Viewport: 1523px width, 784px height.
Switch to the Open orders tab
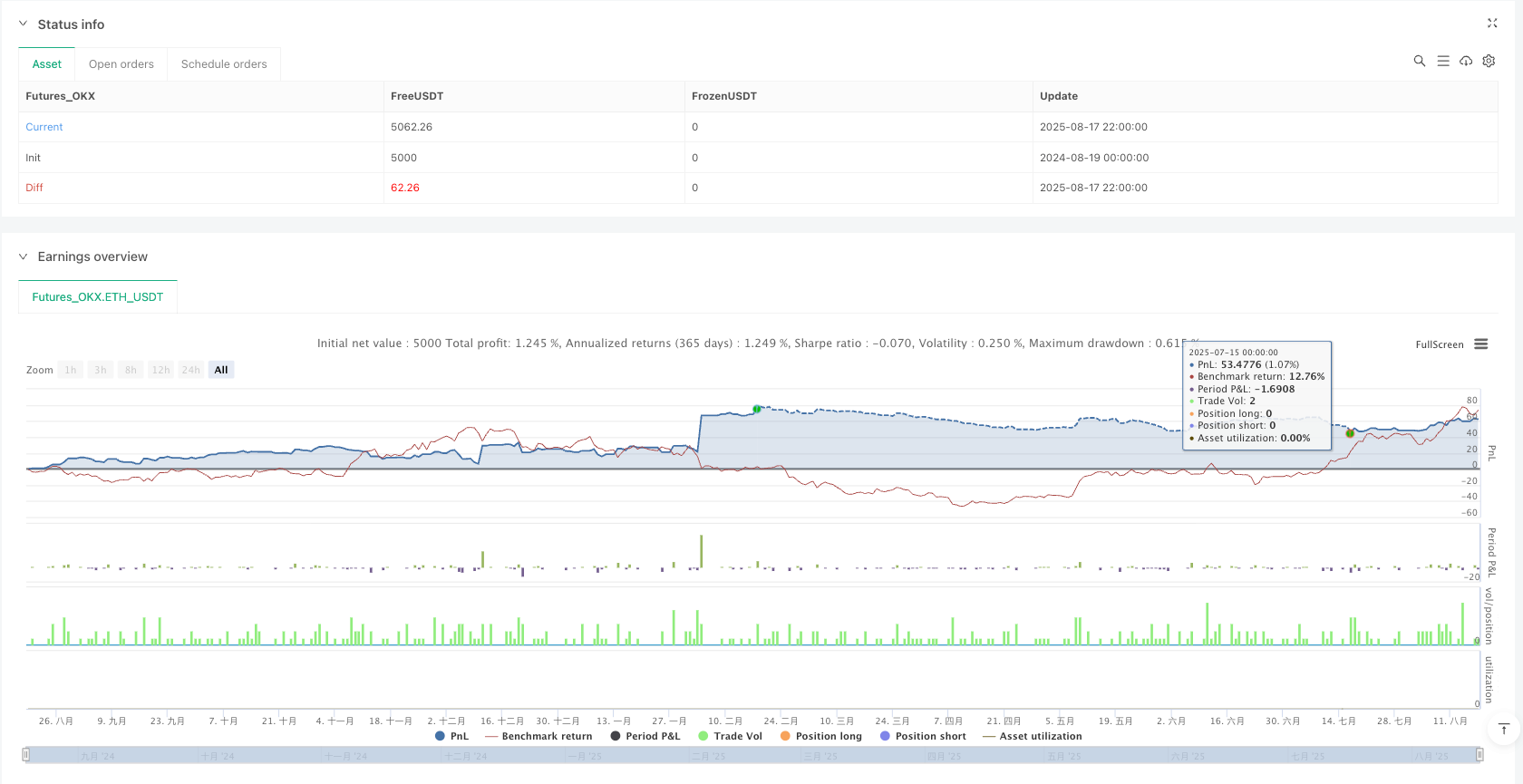121,64
